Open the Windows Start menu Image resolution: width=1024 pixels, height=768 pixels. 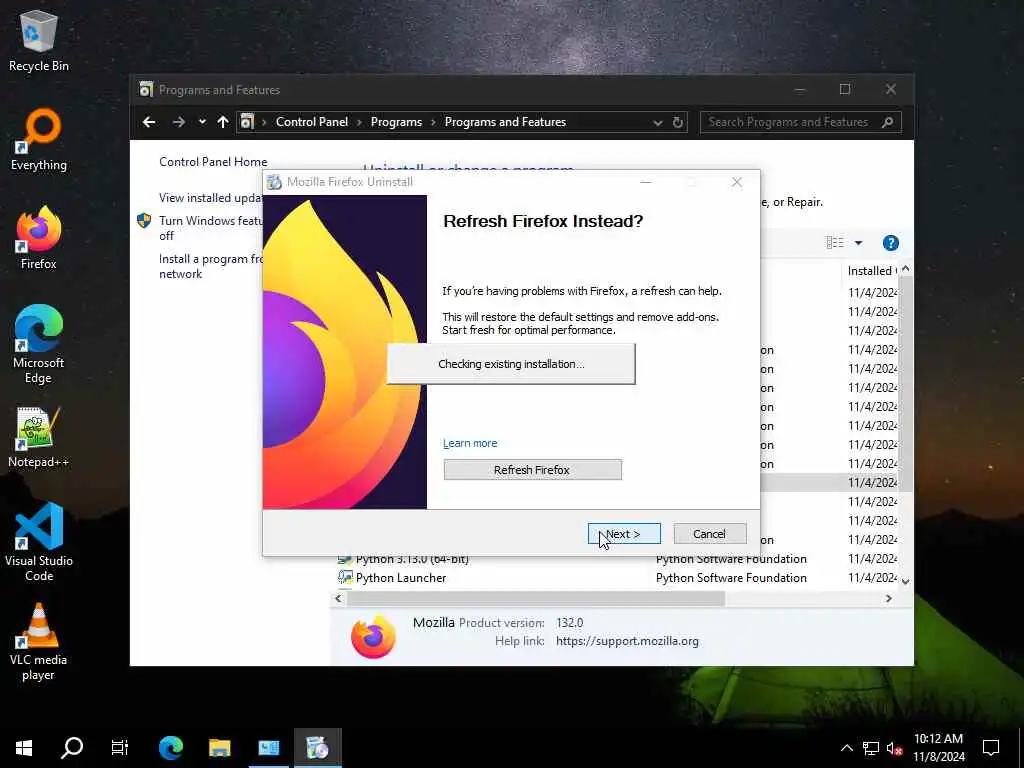(x=24, y=747)
